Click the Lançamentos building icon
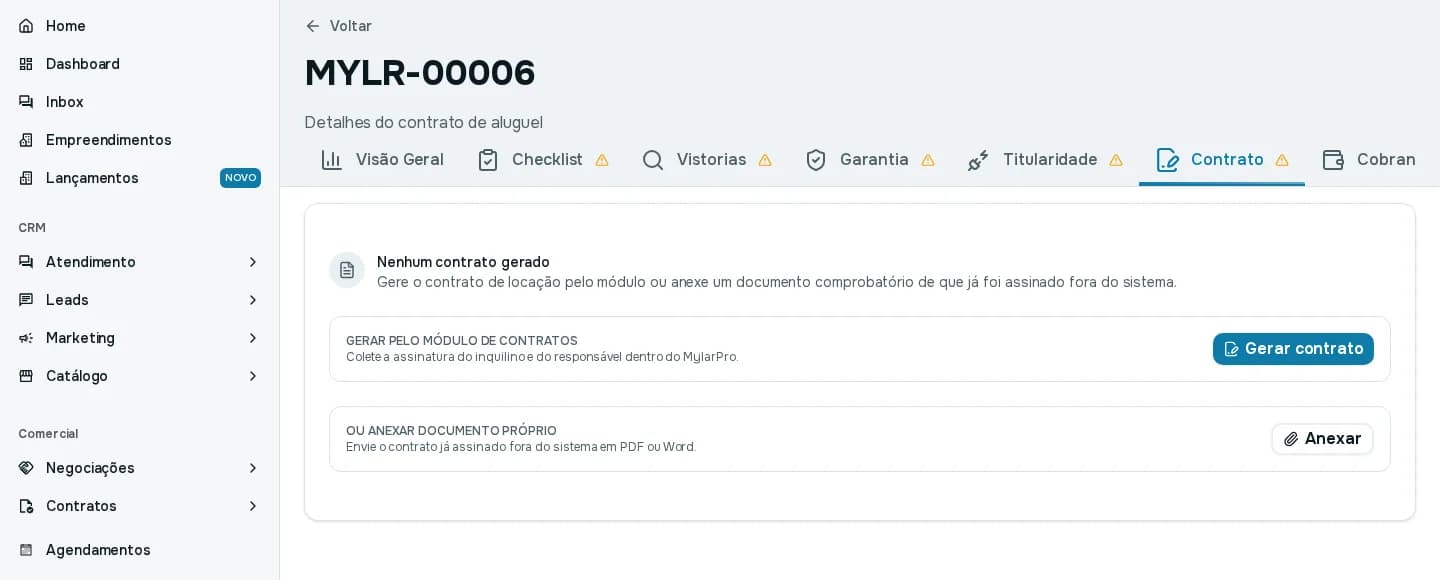Viewport: 1440px width, 580px height. tap(26, 178)
